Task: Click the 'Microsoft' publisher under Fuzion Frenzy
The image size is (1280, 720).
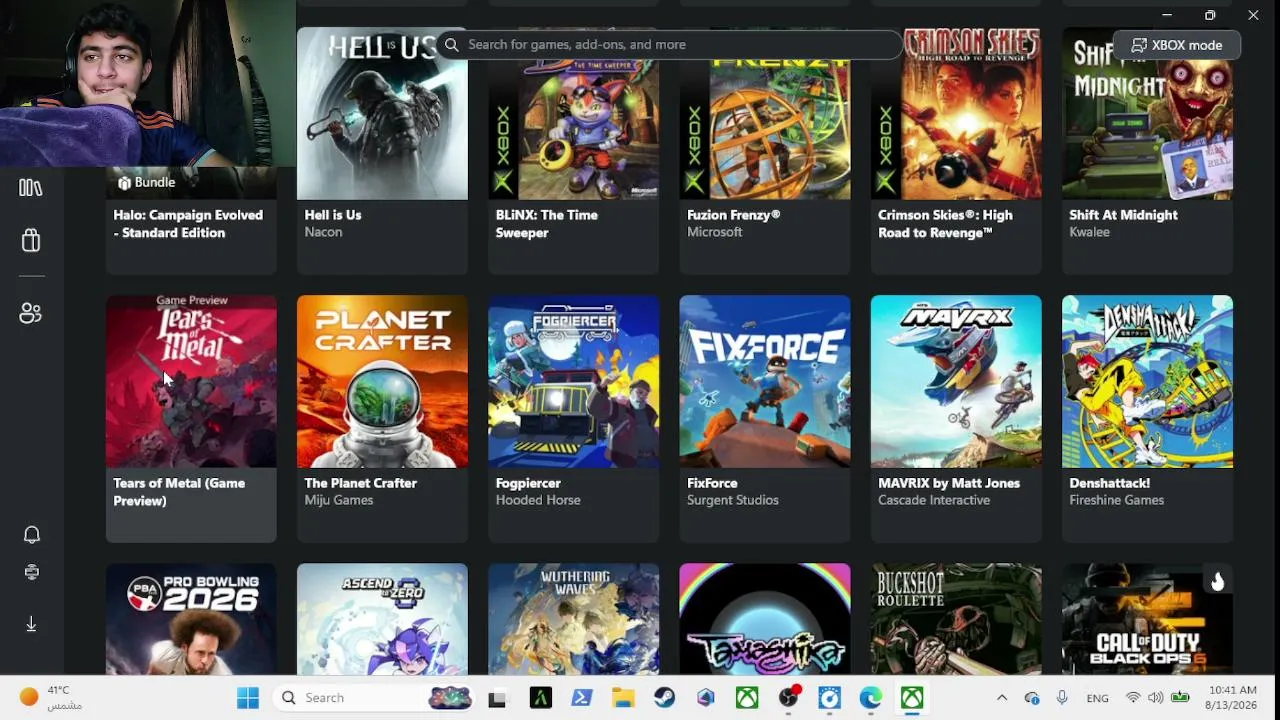Action: (714, 232)
